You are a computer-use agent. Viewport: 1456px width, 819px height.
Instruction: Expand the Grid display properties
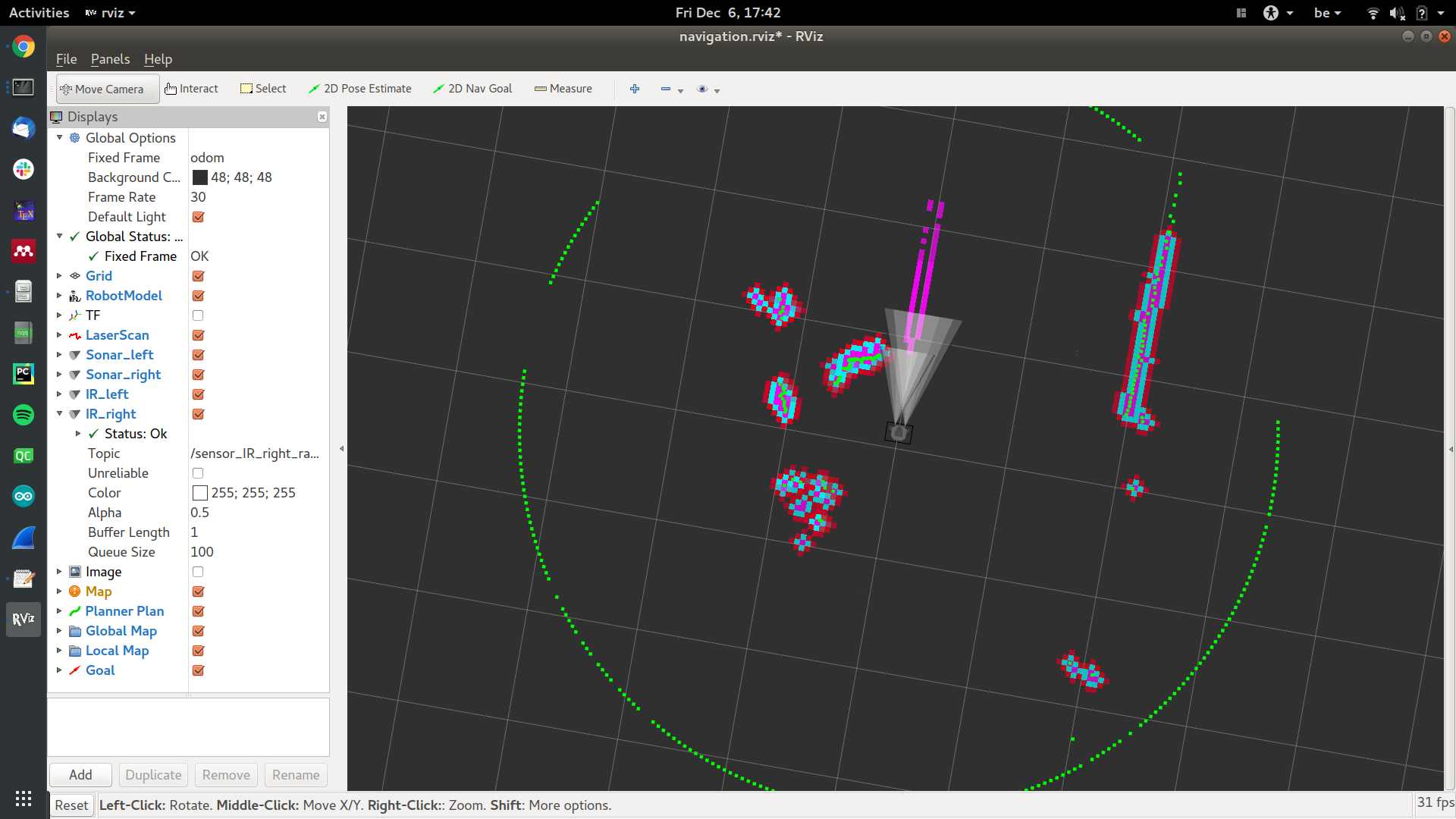click(x=60, y=276)
